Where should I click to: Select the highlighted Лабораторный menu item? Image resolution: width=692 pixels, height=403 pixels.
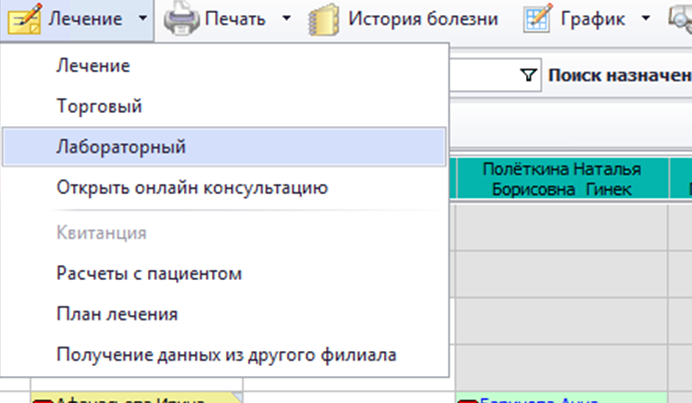pyautogui.click(x=120, y=146)
